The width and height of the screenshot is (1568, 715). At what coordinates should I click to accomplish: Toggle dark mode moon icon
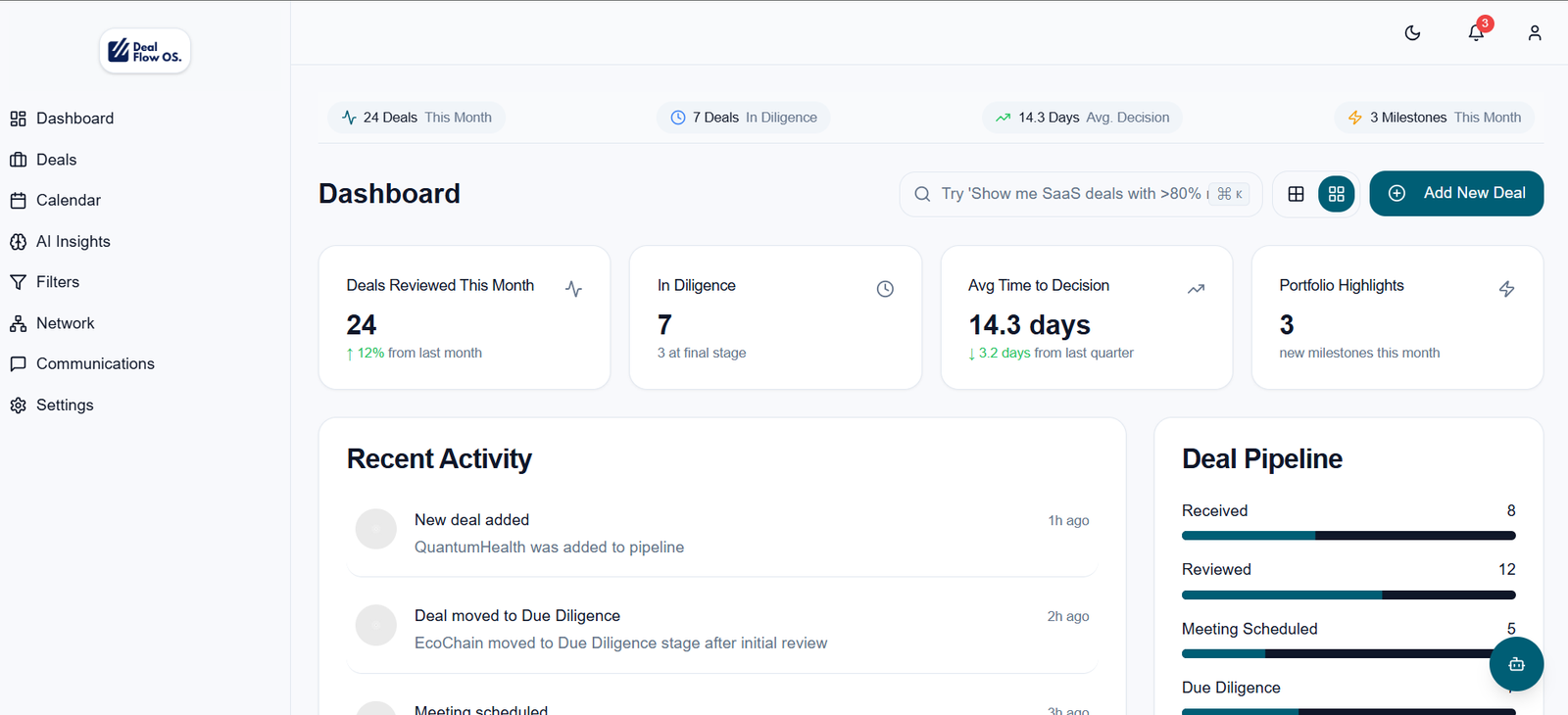[x=1412, y=33]
